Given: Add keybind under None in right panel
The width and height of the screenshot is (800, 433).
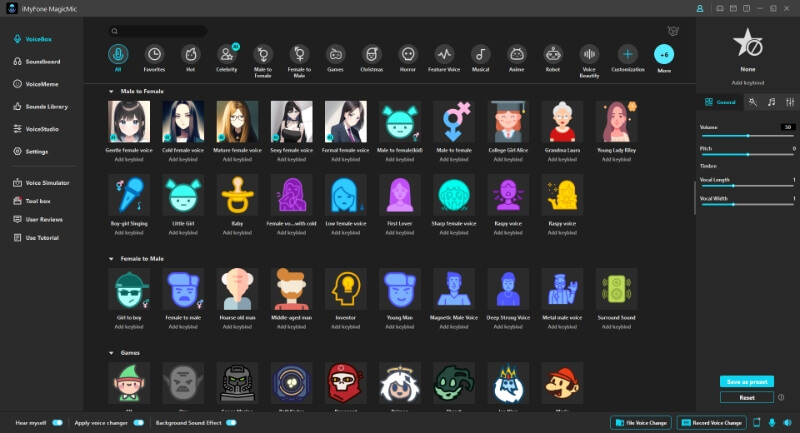Looking at the screenshot, I should coord(747,83).
